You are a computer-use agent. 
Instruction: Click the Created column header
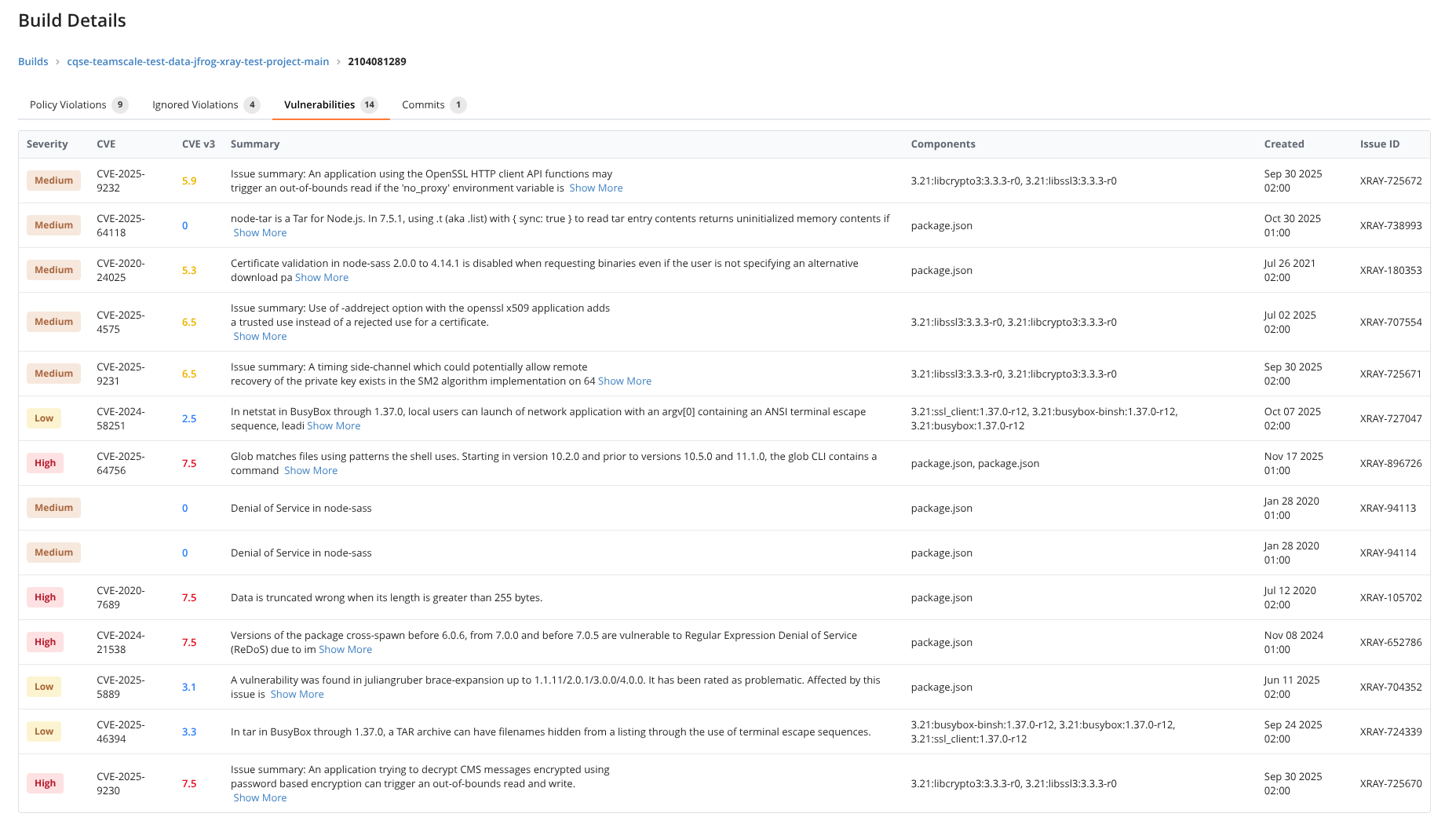[x=1284, y=144]
